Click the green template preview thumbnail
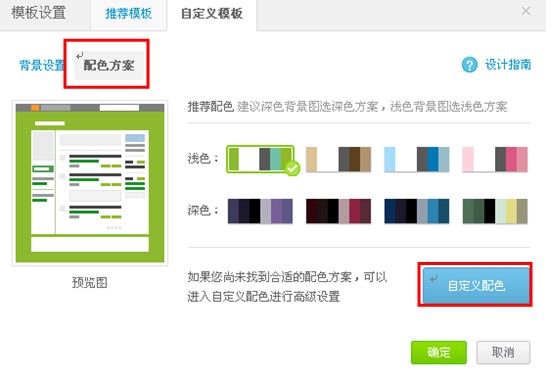 coord(90,183)
